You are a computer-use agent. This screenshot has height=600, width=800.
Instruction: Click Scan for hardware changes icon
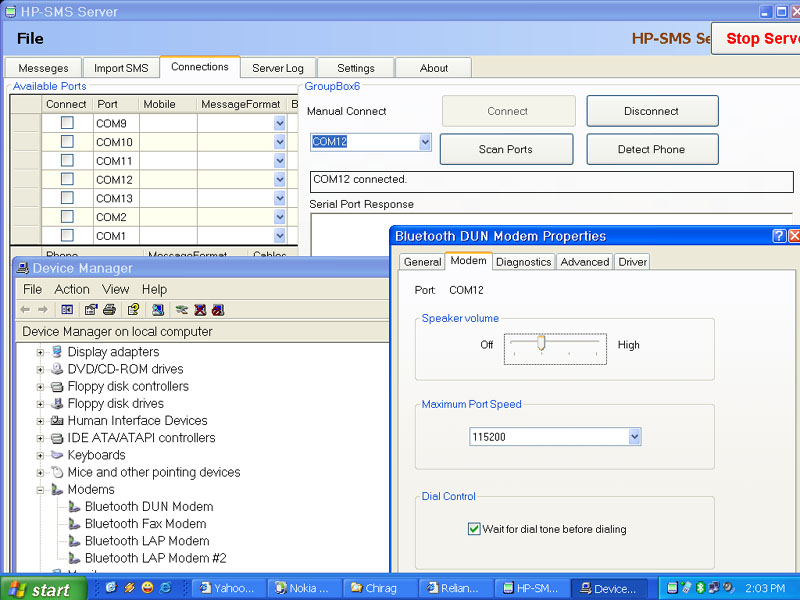[158, 310]
